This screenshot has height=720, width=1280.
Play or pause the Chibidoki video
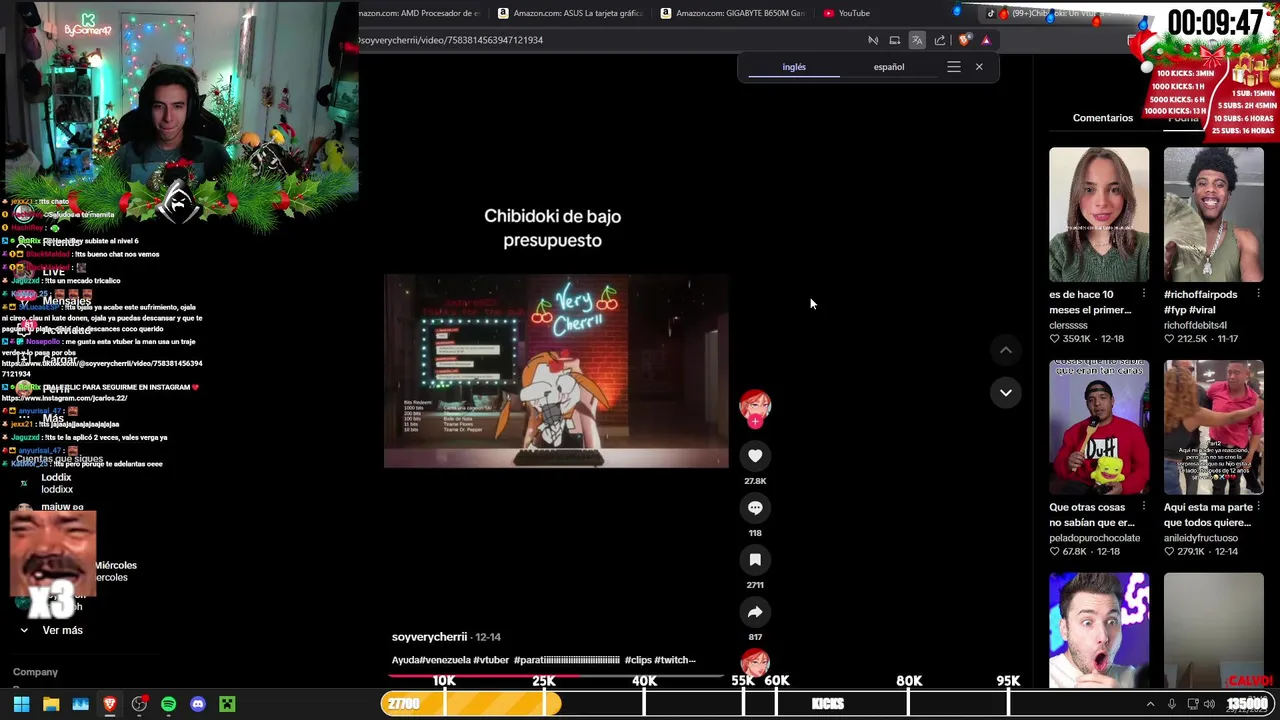click(x=556, y=371)
